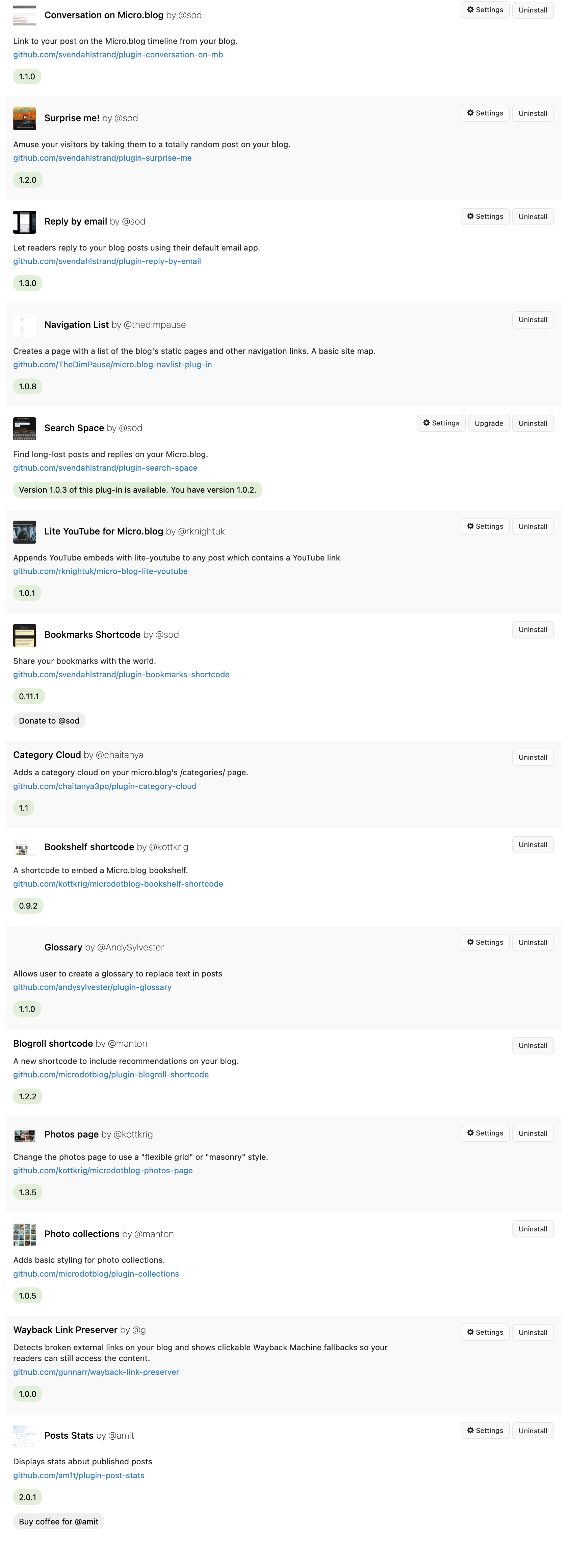Click the Bookmarks Shortcode plugin icon

[x=24, y=635]
